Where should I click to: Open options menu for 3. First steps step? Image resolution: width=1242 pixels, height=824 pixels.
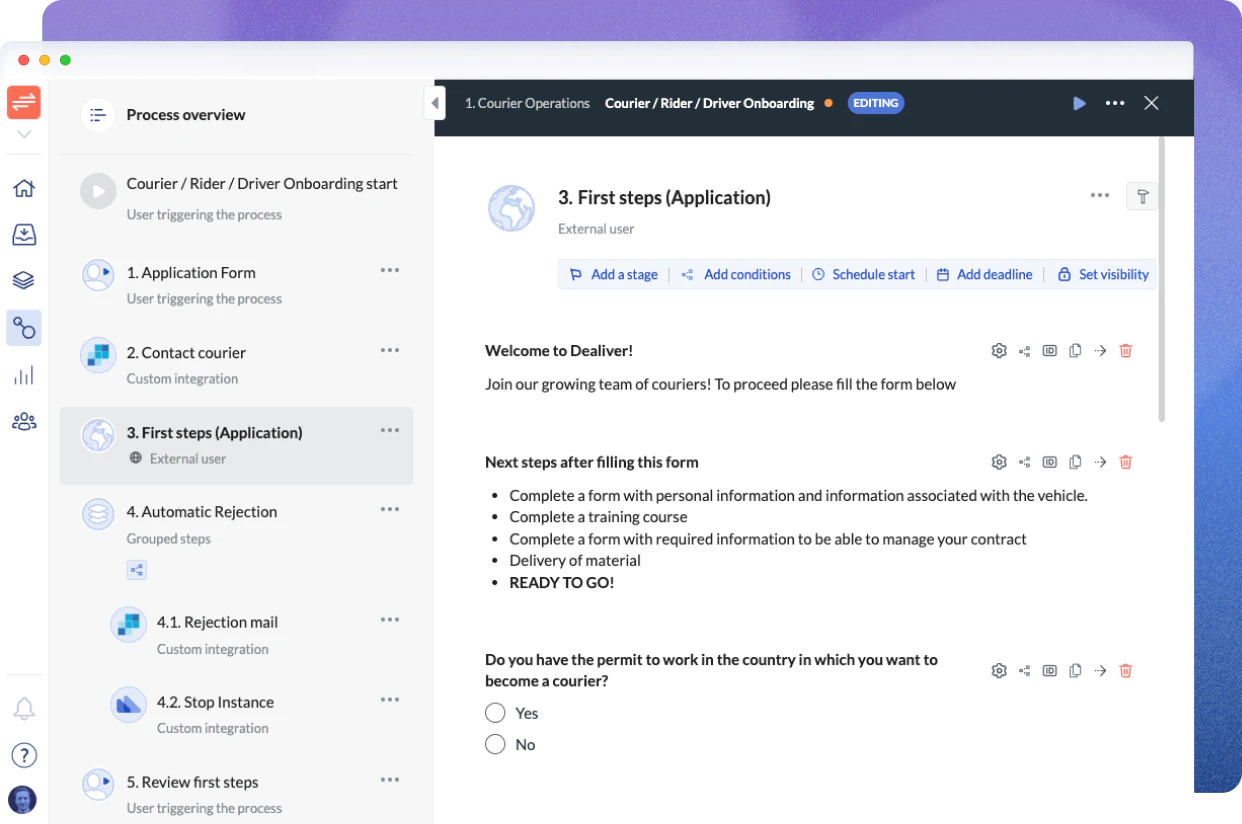coord(390,430)
